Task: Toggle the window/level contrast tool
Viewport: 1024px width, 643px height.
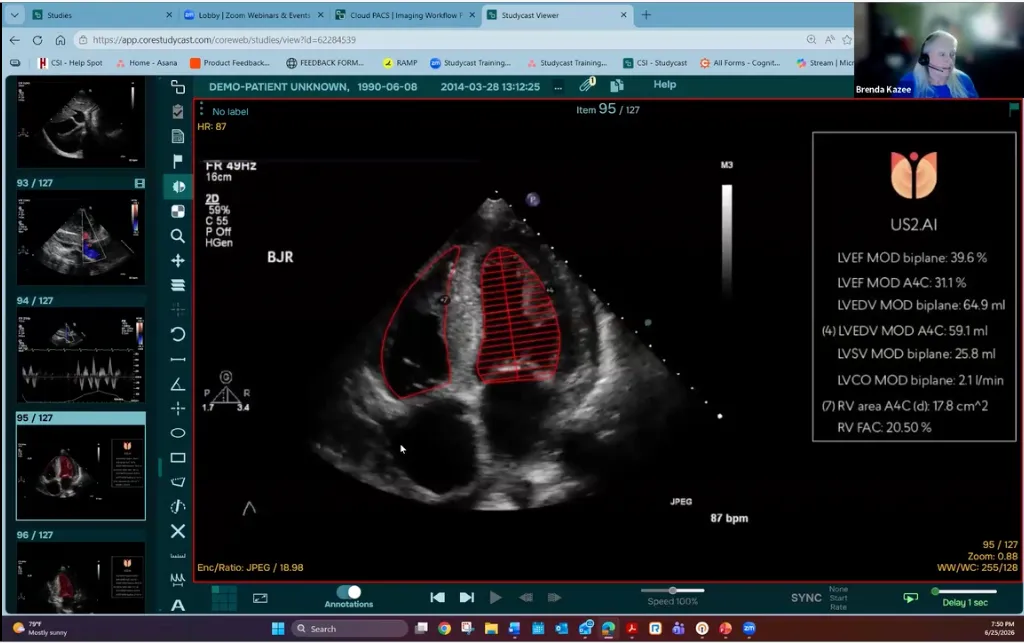Action: pyautogui.click(x=178, y=187)
